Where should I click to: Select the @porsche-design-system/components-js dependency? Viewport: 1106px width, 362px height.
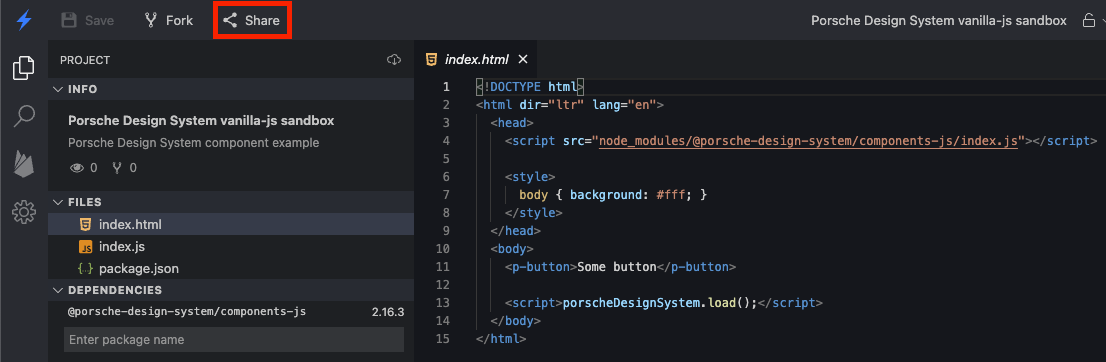point(187,311)
